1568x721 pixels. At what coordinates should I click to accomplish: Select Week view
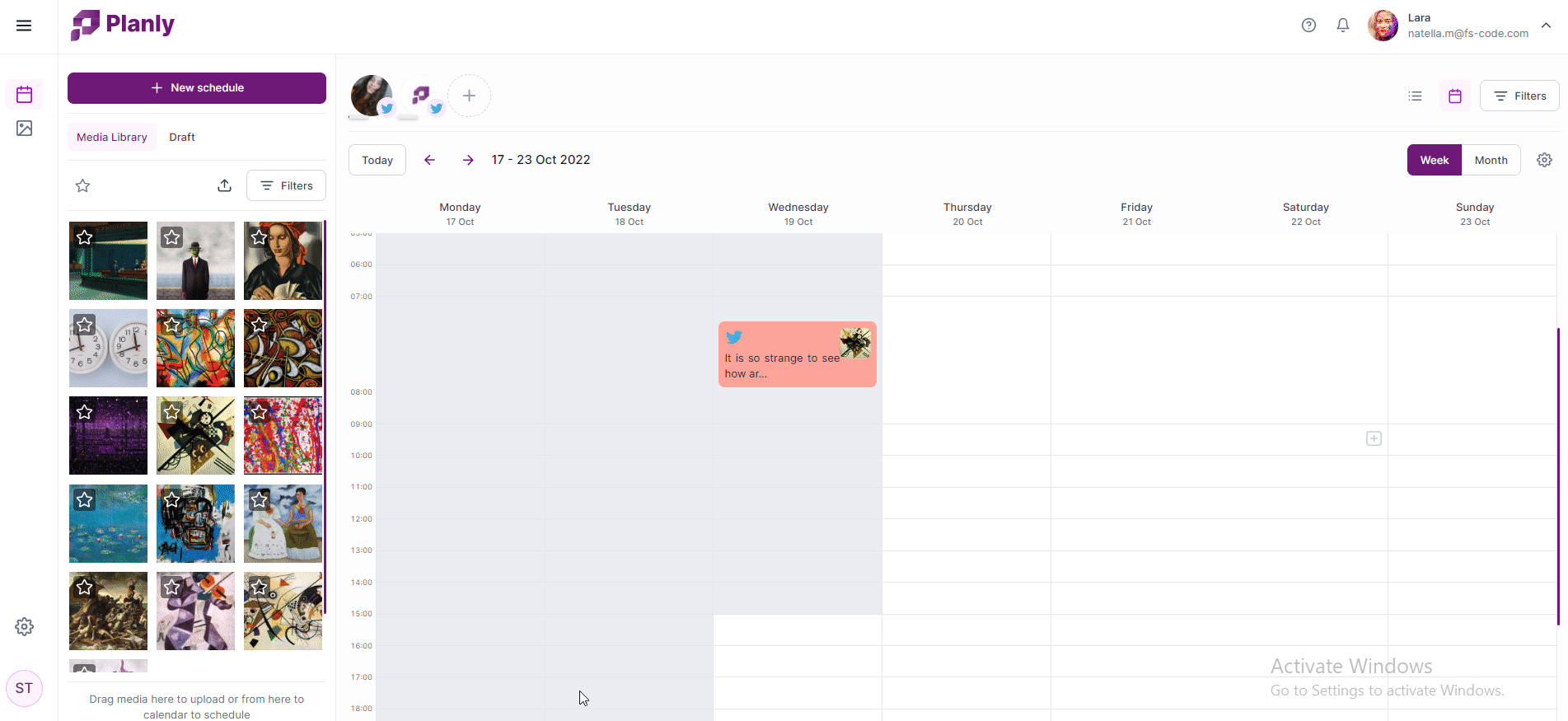tap(1435, 160)
